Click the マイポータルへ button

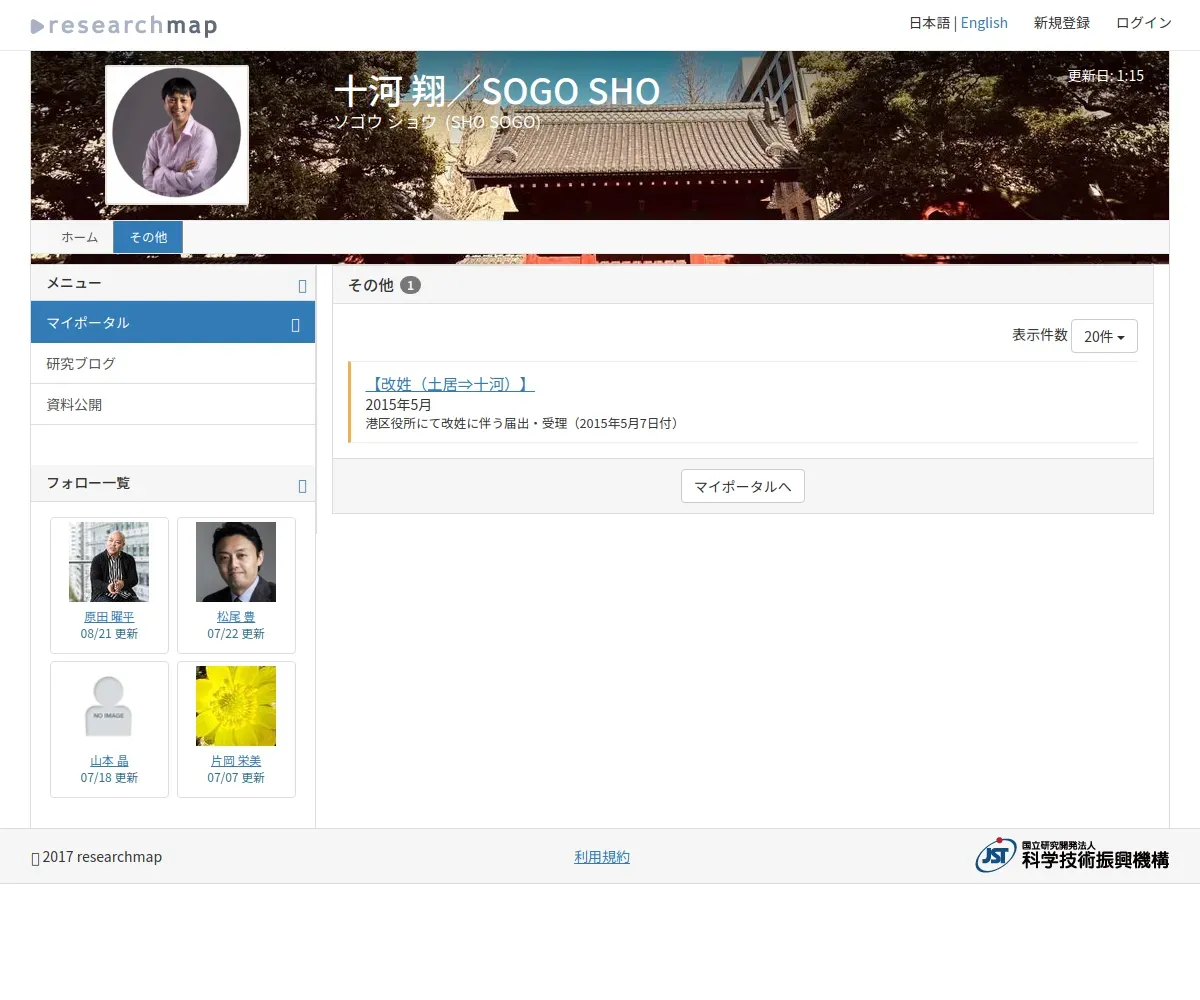743,486
